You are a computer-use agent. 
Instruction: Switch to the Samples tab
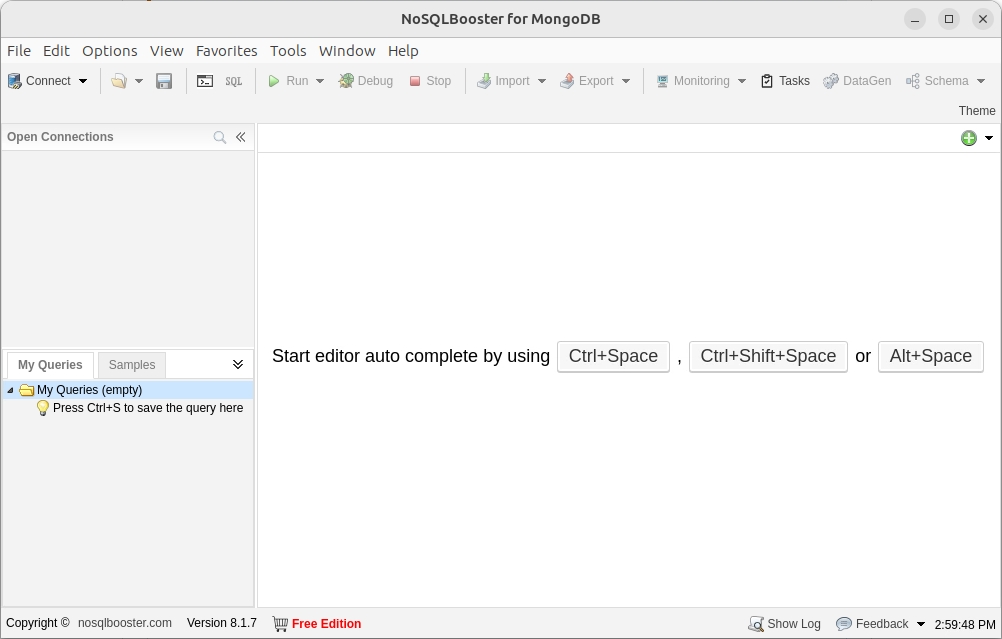[x=132, y=365]
